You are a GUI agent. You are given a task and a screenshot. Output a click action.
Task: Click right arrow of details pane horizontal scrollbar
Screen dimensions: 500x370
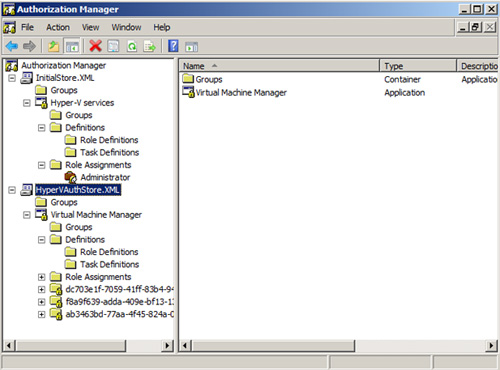[491, 346]
